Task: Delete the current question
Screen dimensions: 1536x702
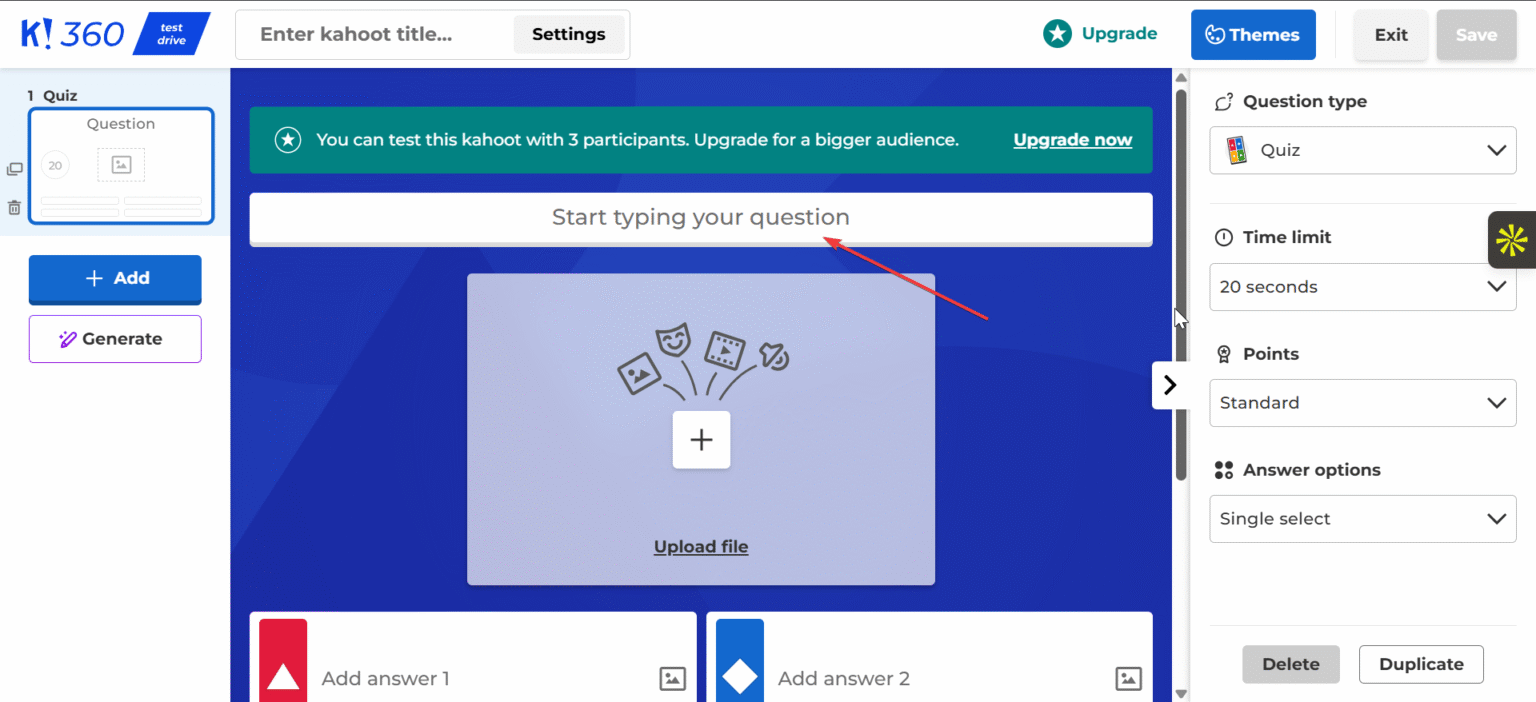Action: click(1291, 664)
